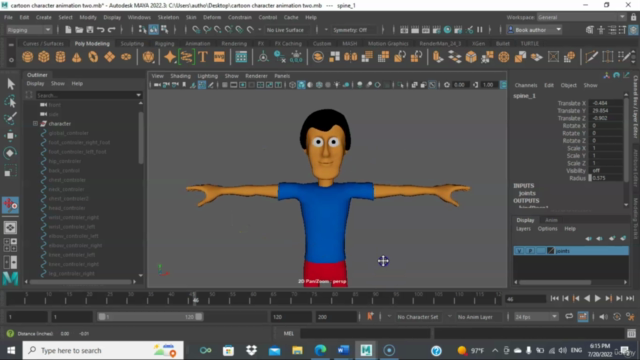The image size is (640, 360).
Task: Open the Skeleton menu
Action: click(x=168, y=17)
